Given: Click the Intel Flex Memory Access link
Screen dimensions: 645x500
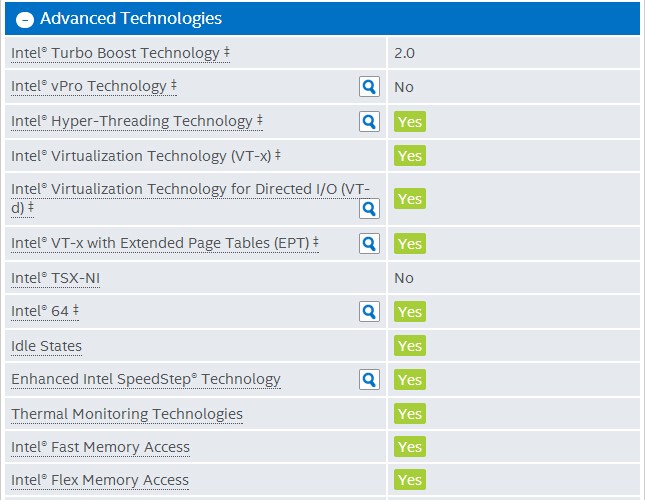Looking at the screenshot, I should [x=100, y=480].
